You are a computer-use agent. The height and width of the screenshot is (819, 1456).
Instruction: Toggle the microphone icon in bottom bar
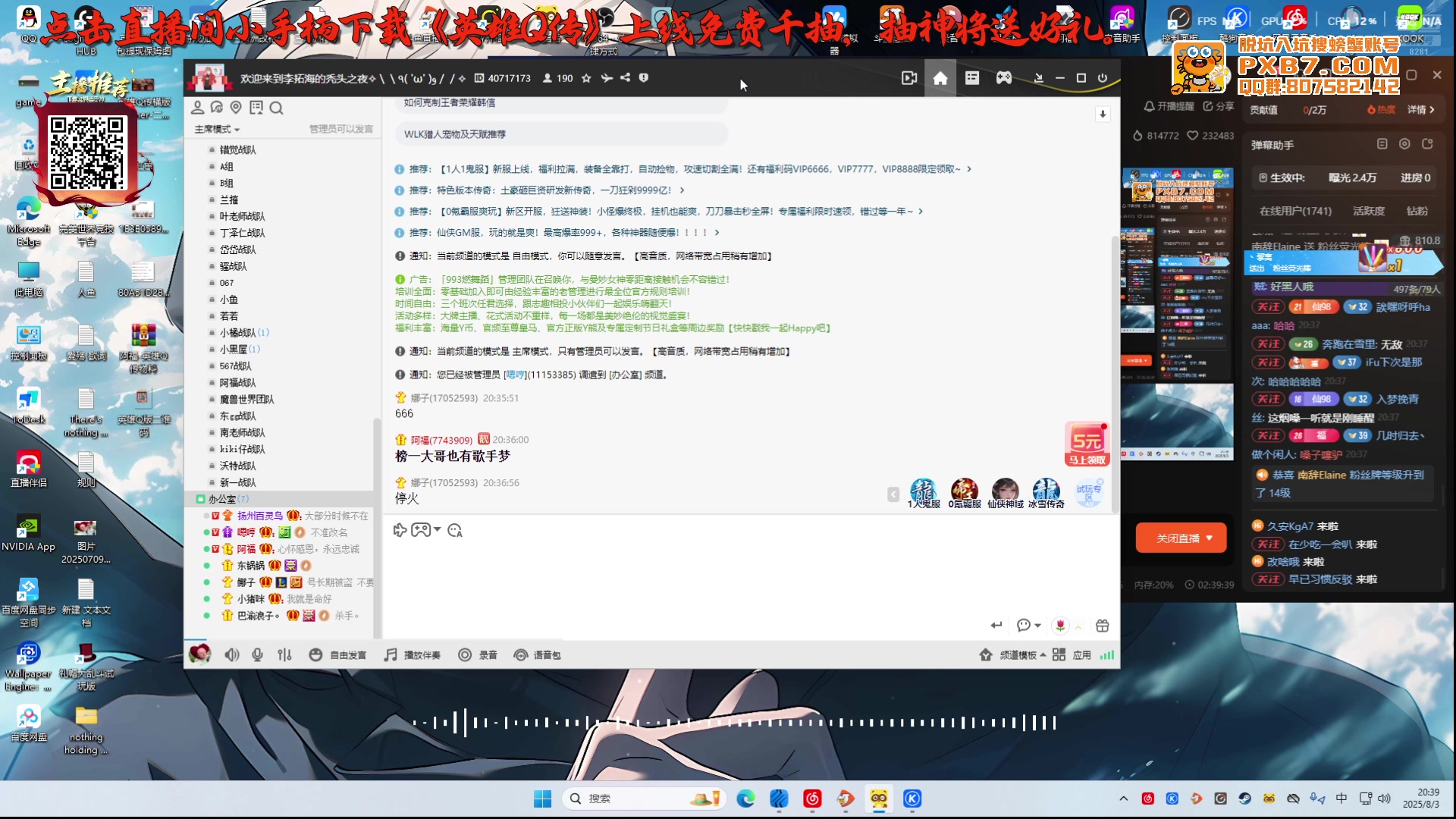click(x=258, y=654)
